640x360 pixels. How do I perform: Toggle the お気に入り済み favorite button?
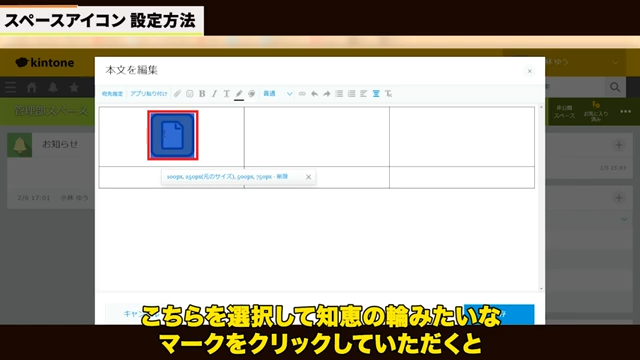(x=596, y=111)
